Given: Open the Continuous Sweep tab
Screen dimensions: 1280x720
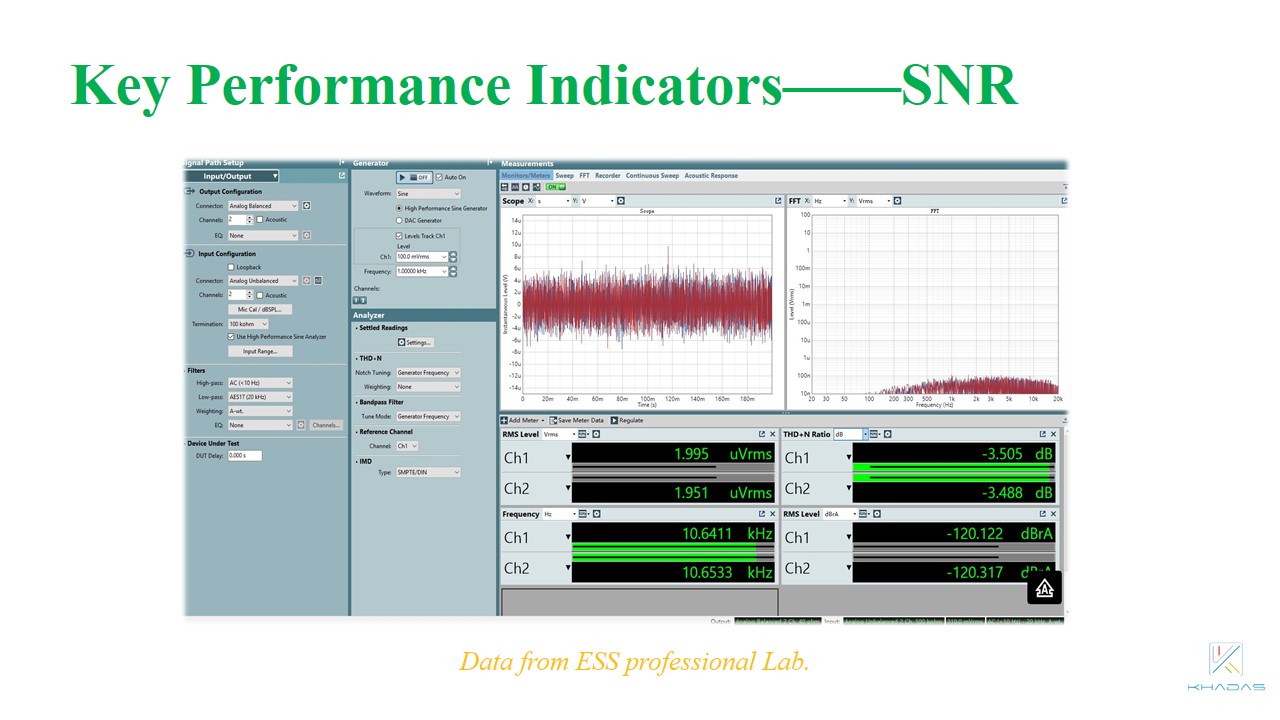Looking at the screenshot, I should 652,175.
